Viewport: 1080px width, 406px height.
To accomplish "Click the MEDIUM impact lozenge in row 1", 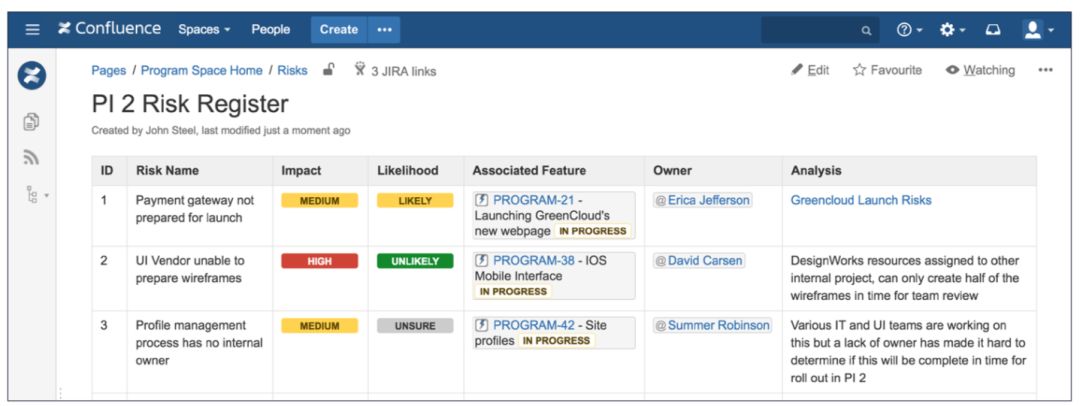I will 320,201.
